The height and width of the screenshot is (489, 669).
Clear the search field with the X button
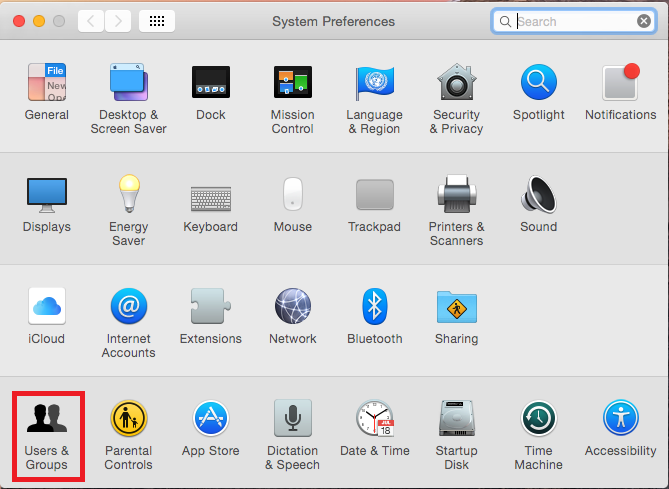644,21
